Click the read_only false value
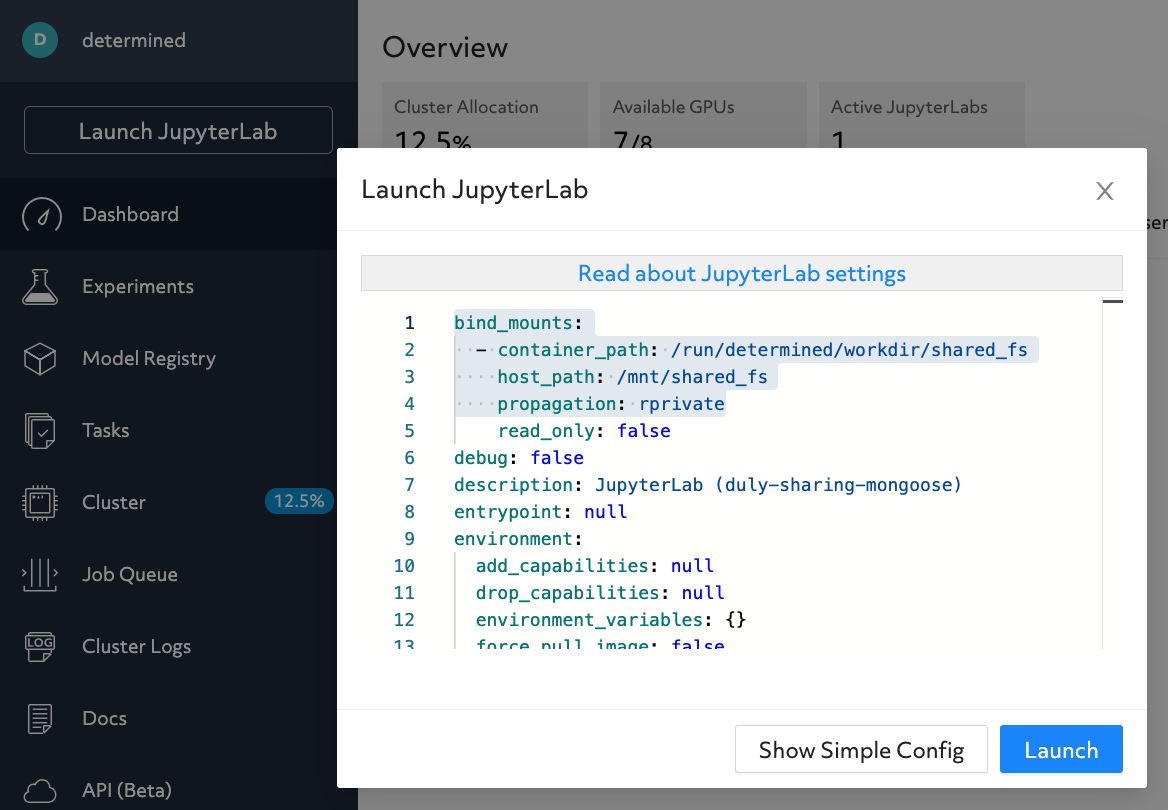Screen dimensions: 1168x810 click(x=644, y=431)
